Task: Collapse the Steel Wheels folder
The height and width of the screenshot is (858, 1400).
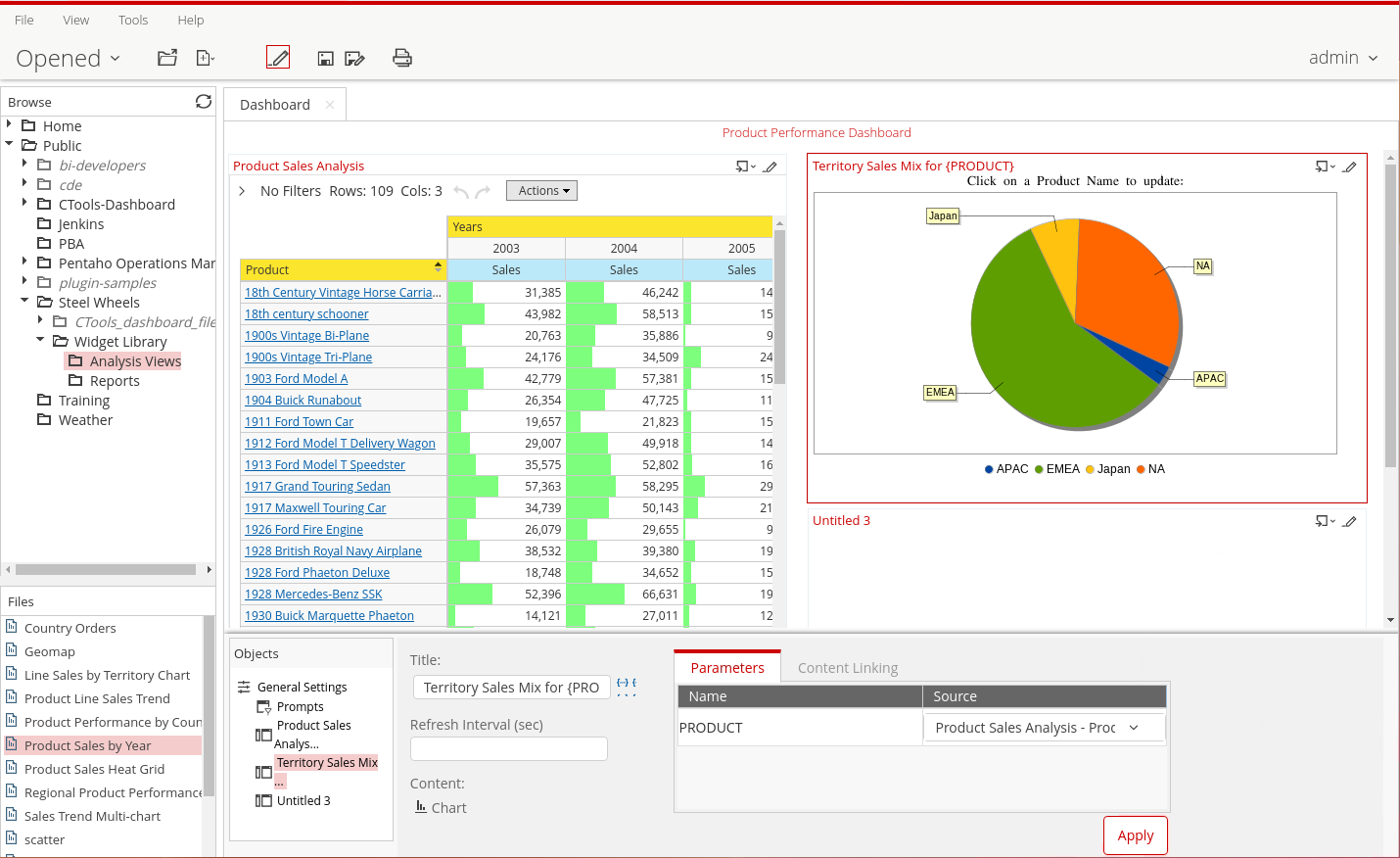Action: (x=24, y=301)
